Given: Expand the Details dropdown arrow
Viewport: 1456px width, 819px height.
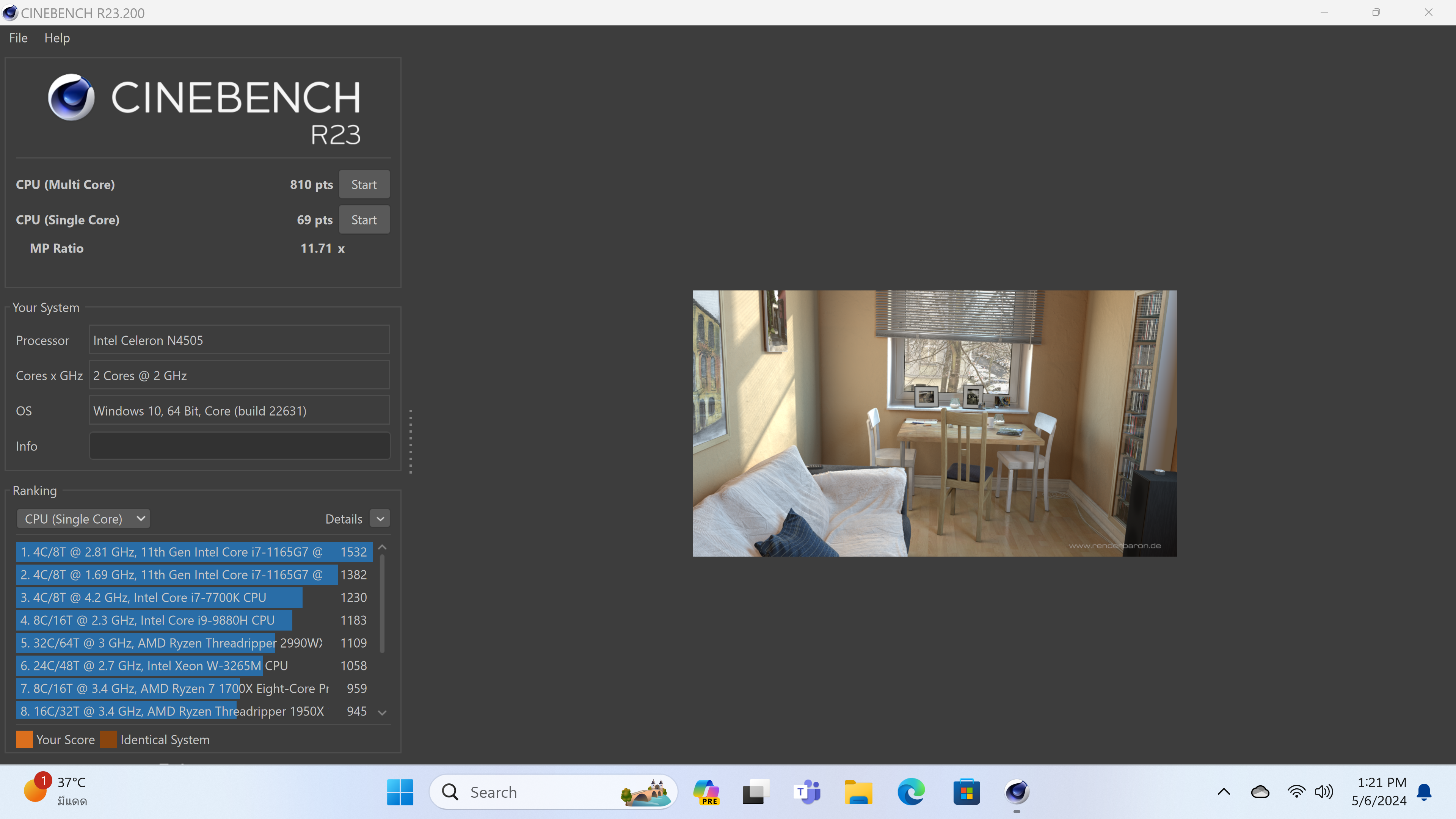Looking at the screenshot, I should click(x=380, y=518).
